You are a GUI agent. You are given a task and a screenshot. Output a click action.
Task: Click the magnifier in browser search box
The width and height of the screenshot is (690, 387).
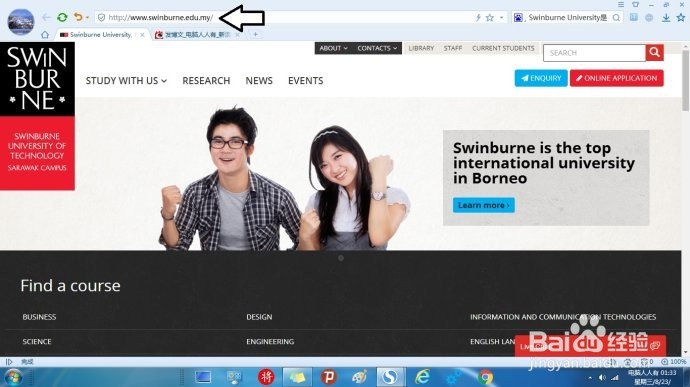(617, 18)
